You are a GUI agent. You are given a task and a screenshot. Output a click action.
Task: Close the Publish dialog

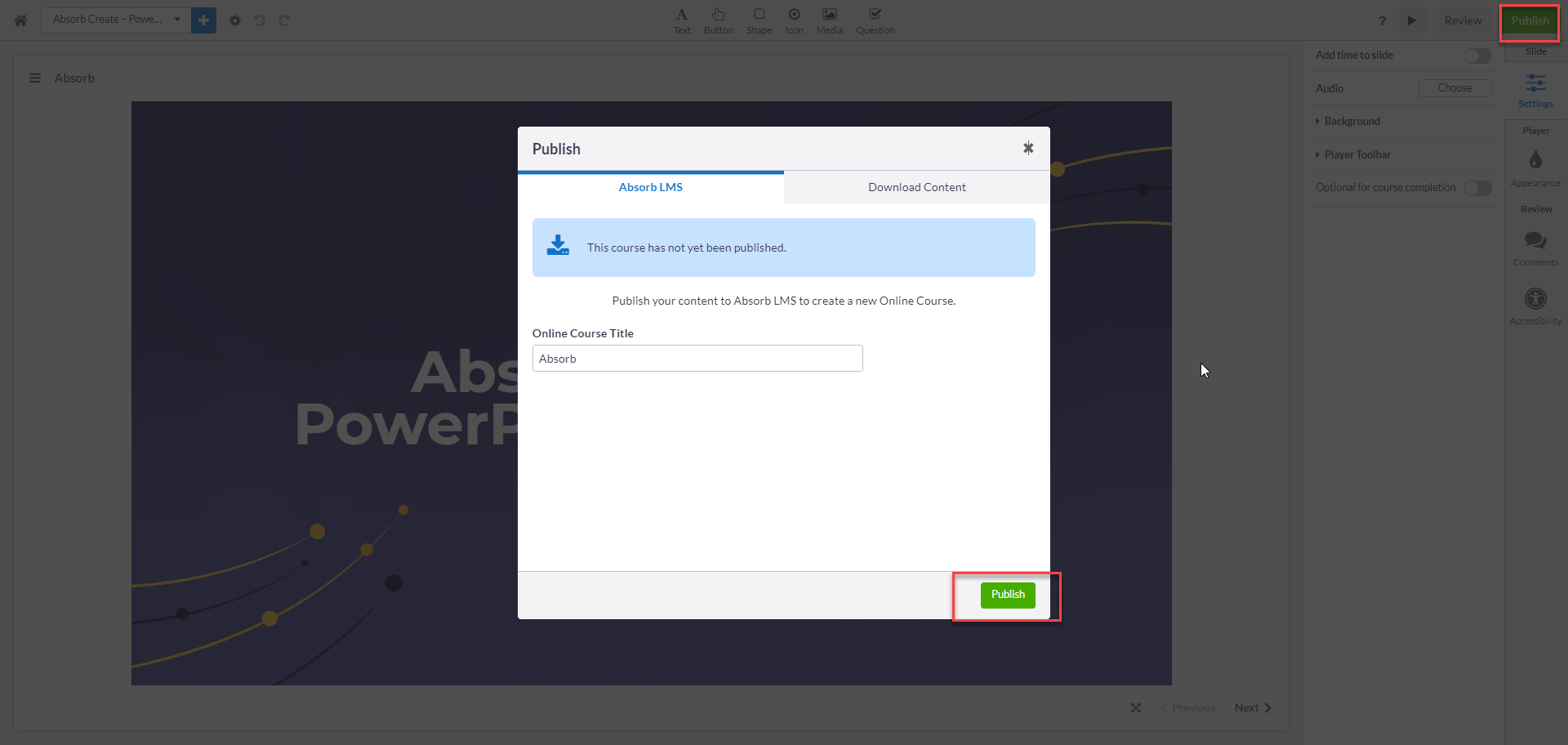point(1028,148)
